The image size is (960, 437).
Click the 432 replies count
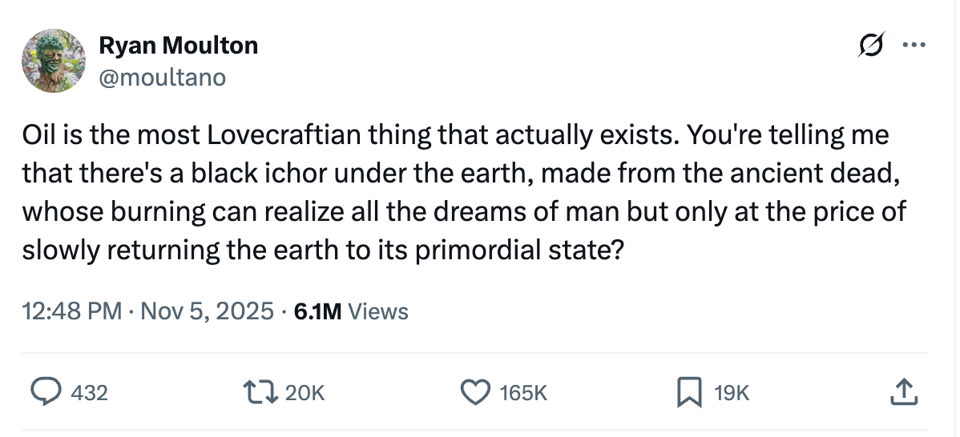click(x=89, y=393)
